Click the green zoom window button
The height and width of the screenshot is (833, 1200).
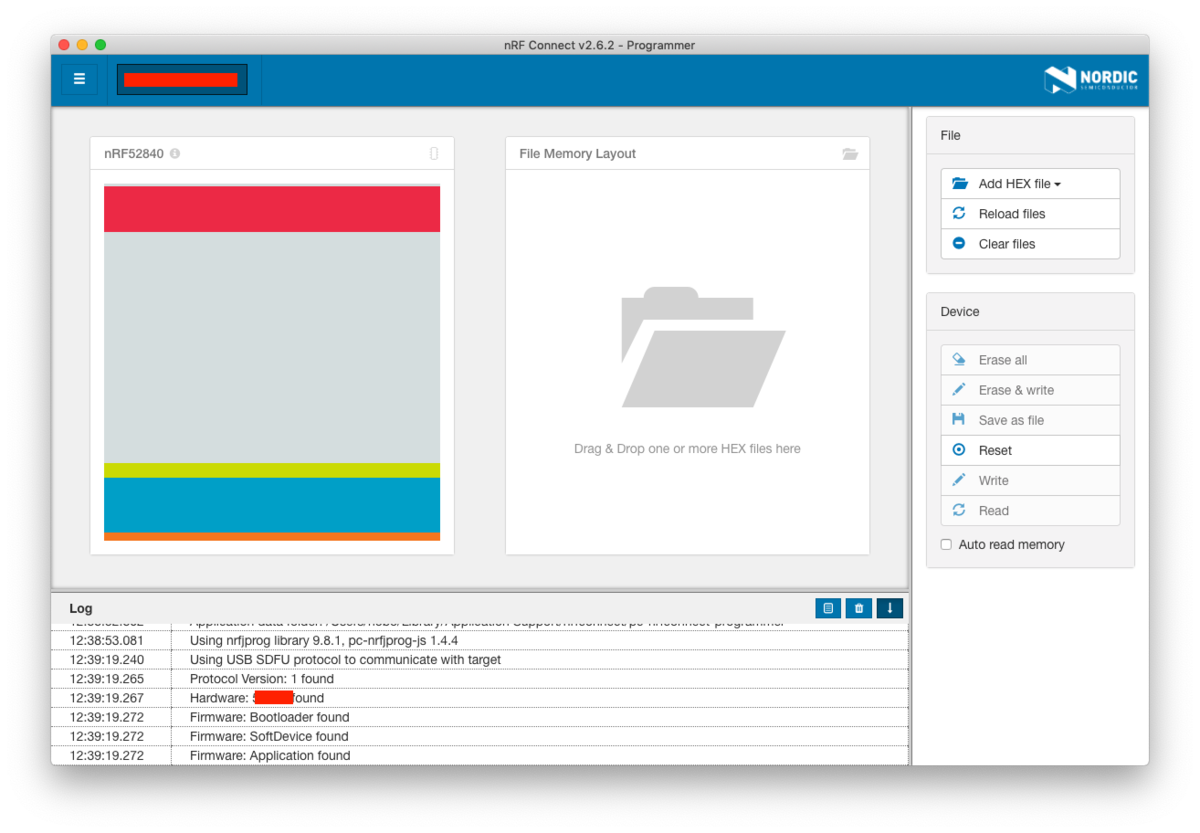[101, 45]
